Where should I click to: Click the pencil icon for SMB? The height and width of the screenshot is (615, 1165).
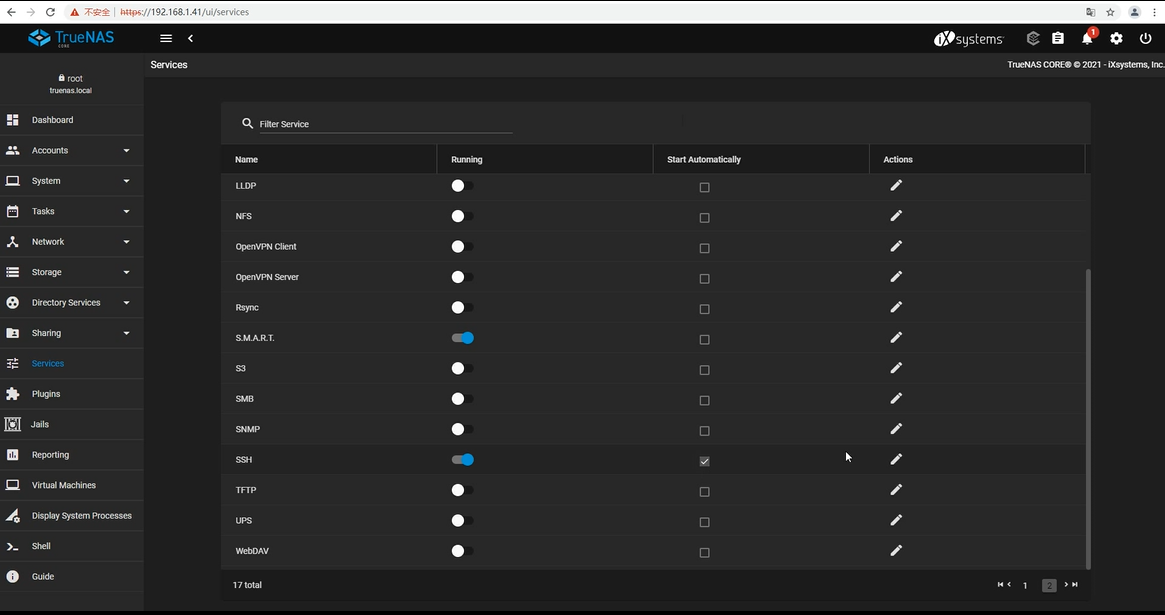(x=896, y=398)
